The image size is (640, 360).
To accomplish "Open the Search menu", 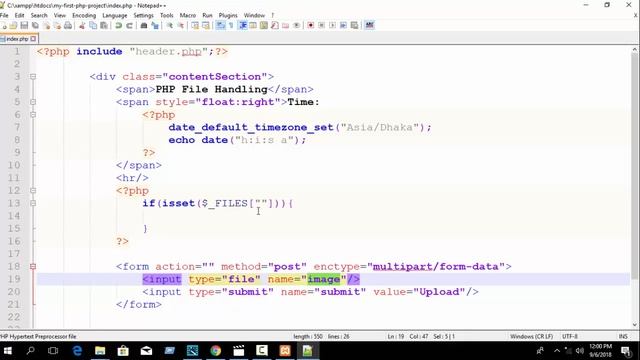I will (39, 15).
